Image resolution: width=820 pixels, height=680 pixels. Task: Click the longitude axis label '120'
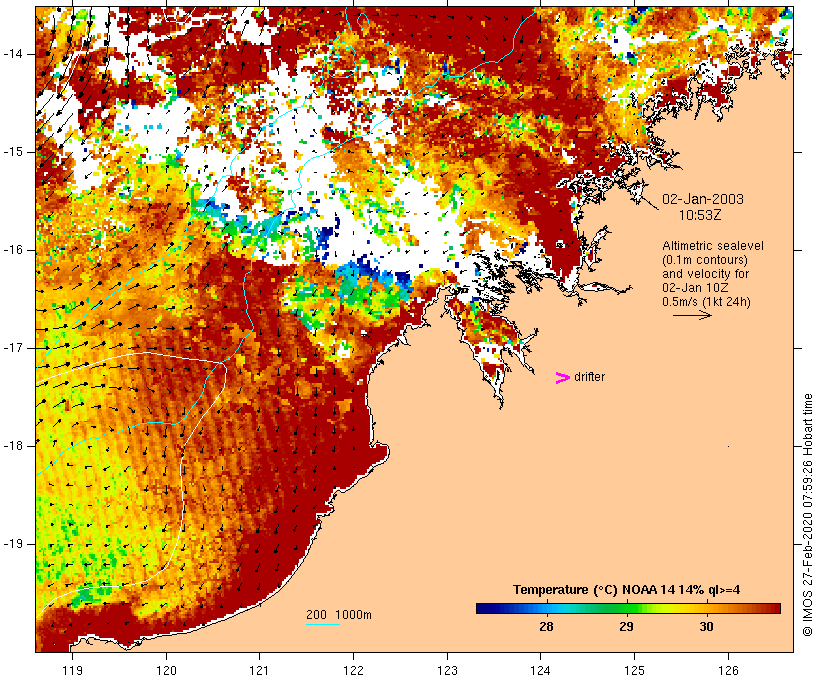[166, 670]
